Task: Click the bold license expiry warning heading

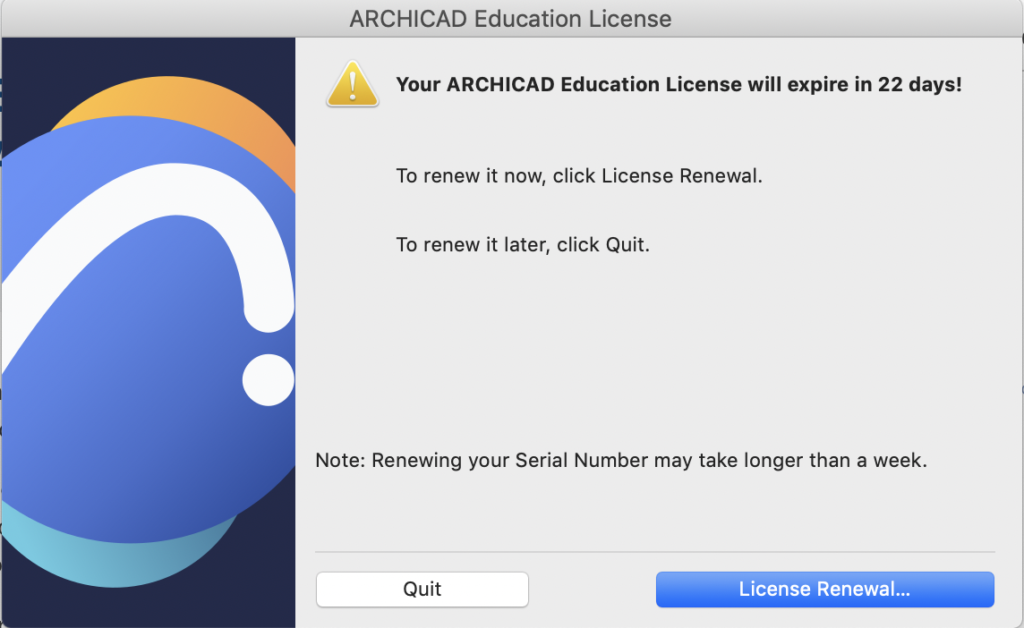Action: pos(678,85)
